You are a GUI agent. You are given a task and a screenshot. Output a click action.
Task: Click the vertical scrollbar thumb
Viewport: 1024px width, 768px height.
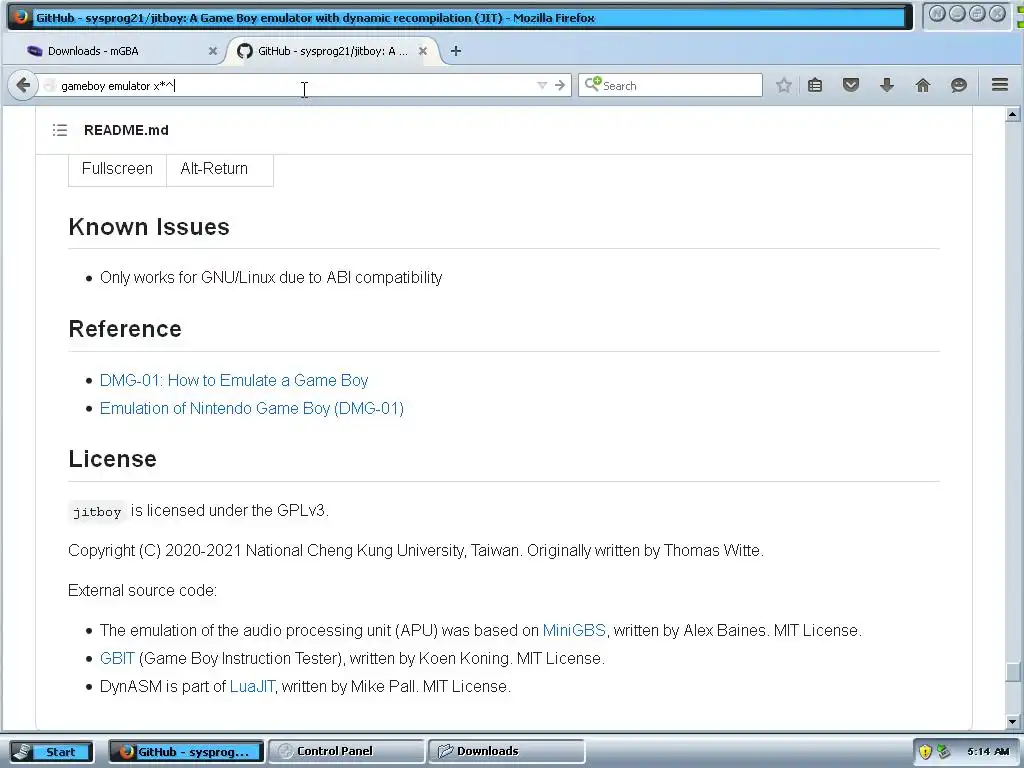pos(1012,671)
